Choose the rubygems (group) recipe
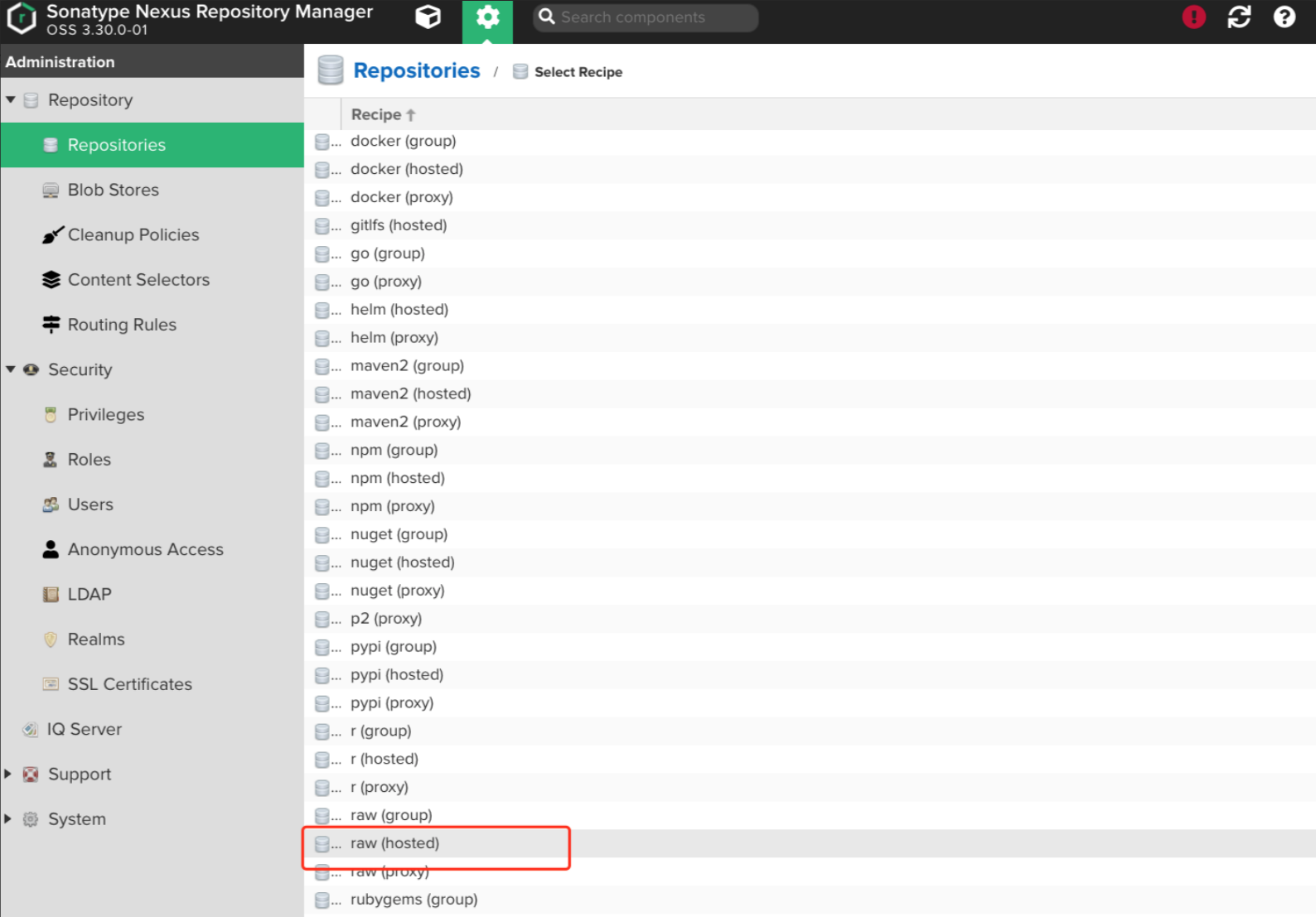 810,900
